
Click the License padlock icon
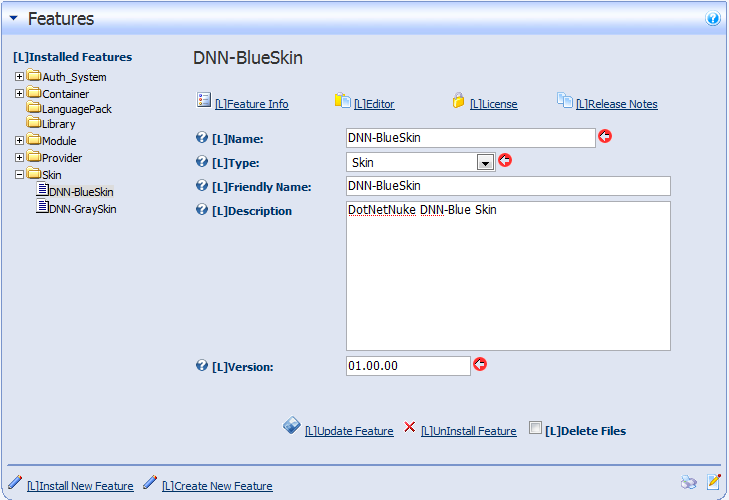[x=458, y=100]
